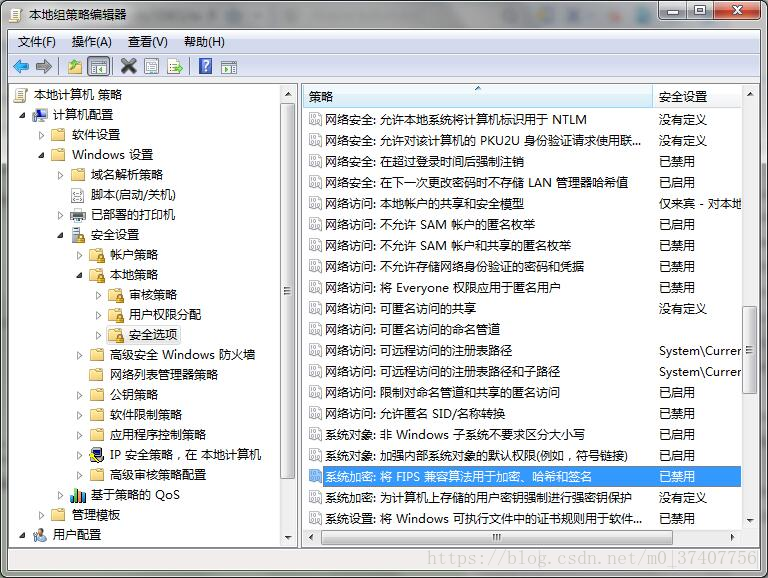Click the 计算机配置 computer icon
This screenshot has height=578, width=768.
(x=40, y=115)
